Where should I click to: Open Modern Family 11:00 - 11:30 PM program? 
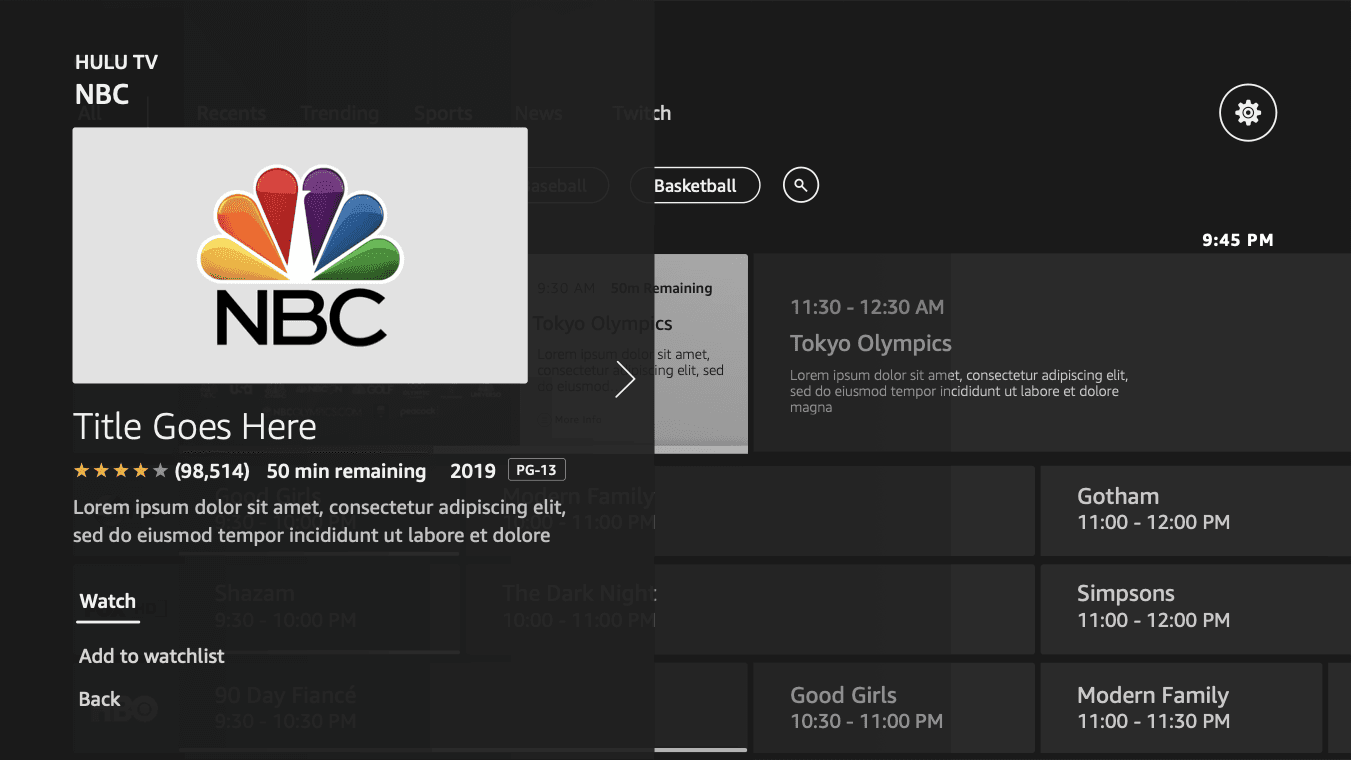pyautogui.click(x=1181, y=708)
